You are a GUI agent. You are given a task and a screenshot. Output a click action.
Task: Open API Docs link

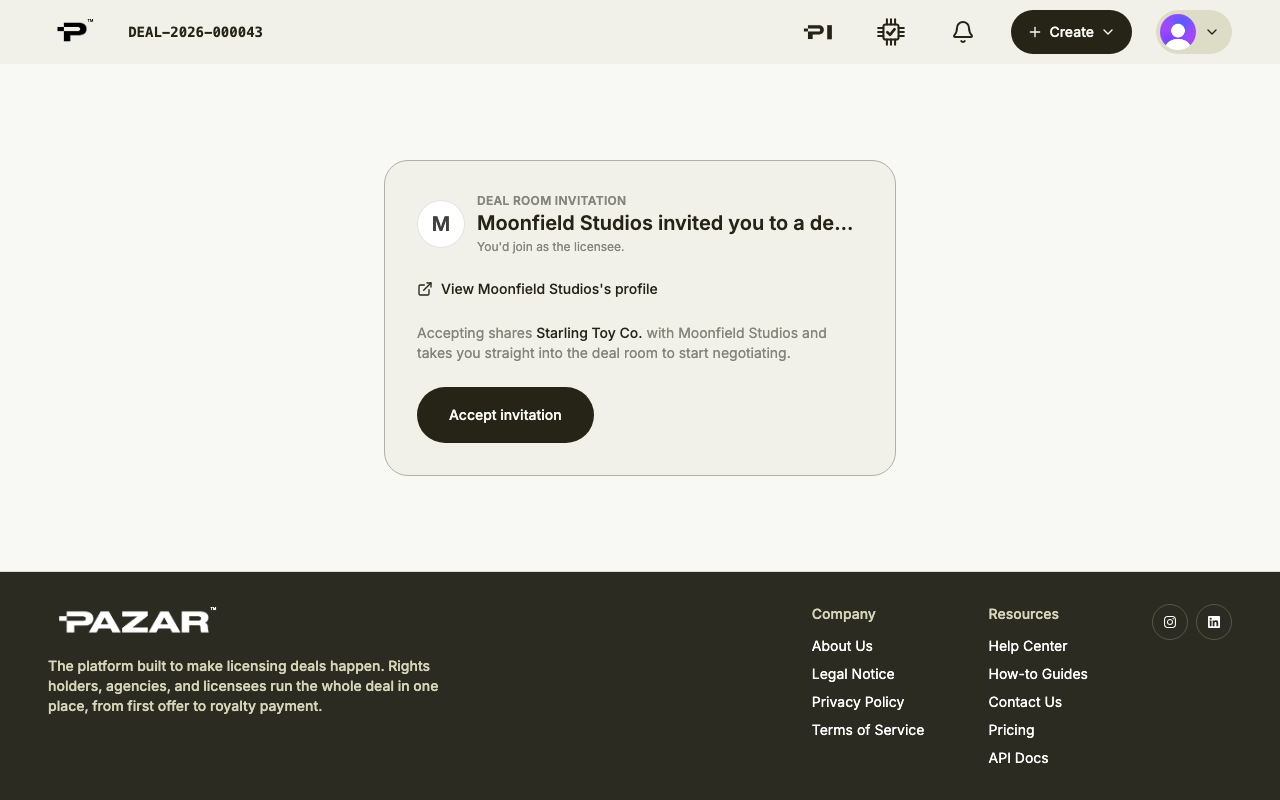click(x=1018, y=758)
